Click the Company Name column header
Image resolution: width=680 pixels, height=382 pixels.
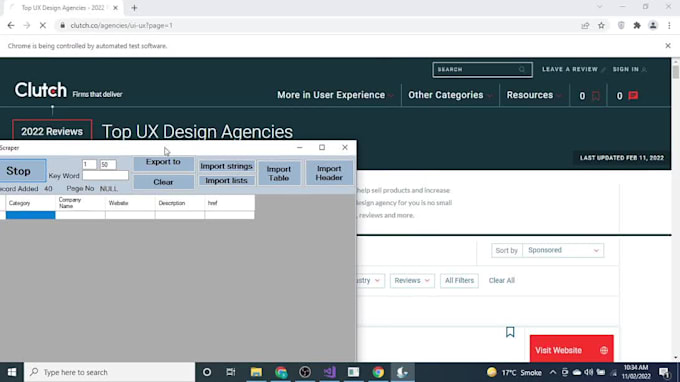80,203
